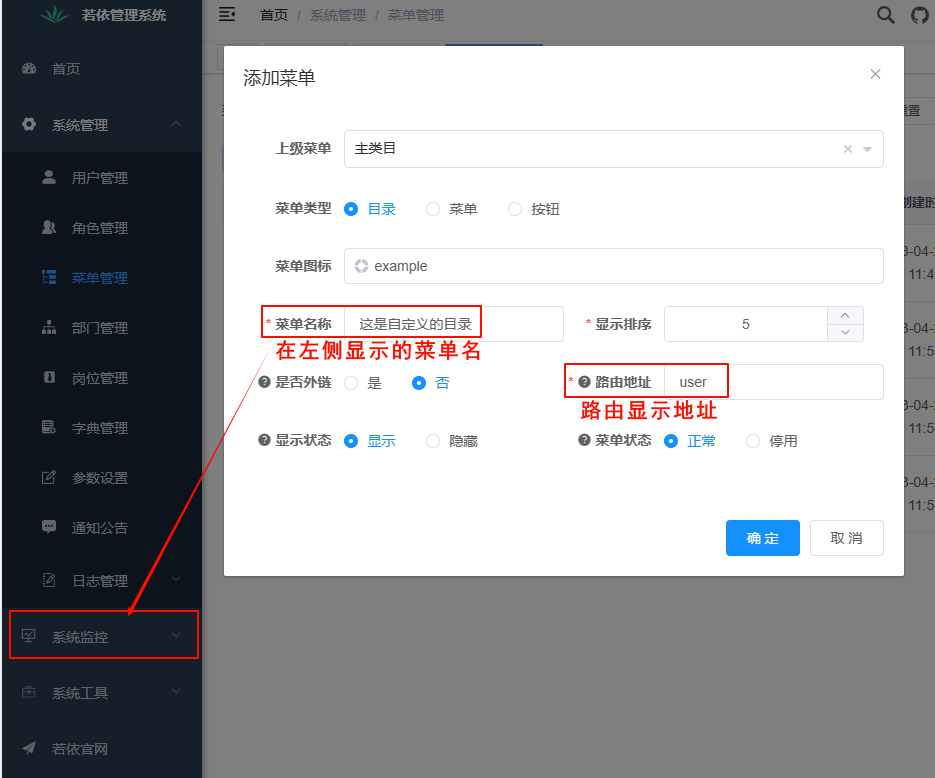Click the 系统管理 breadcrumb
Viewport: 935px width, 778px height.
338,15
